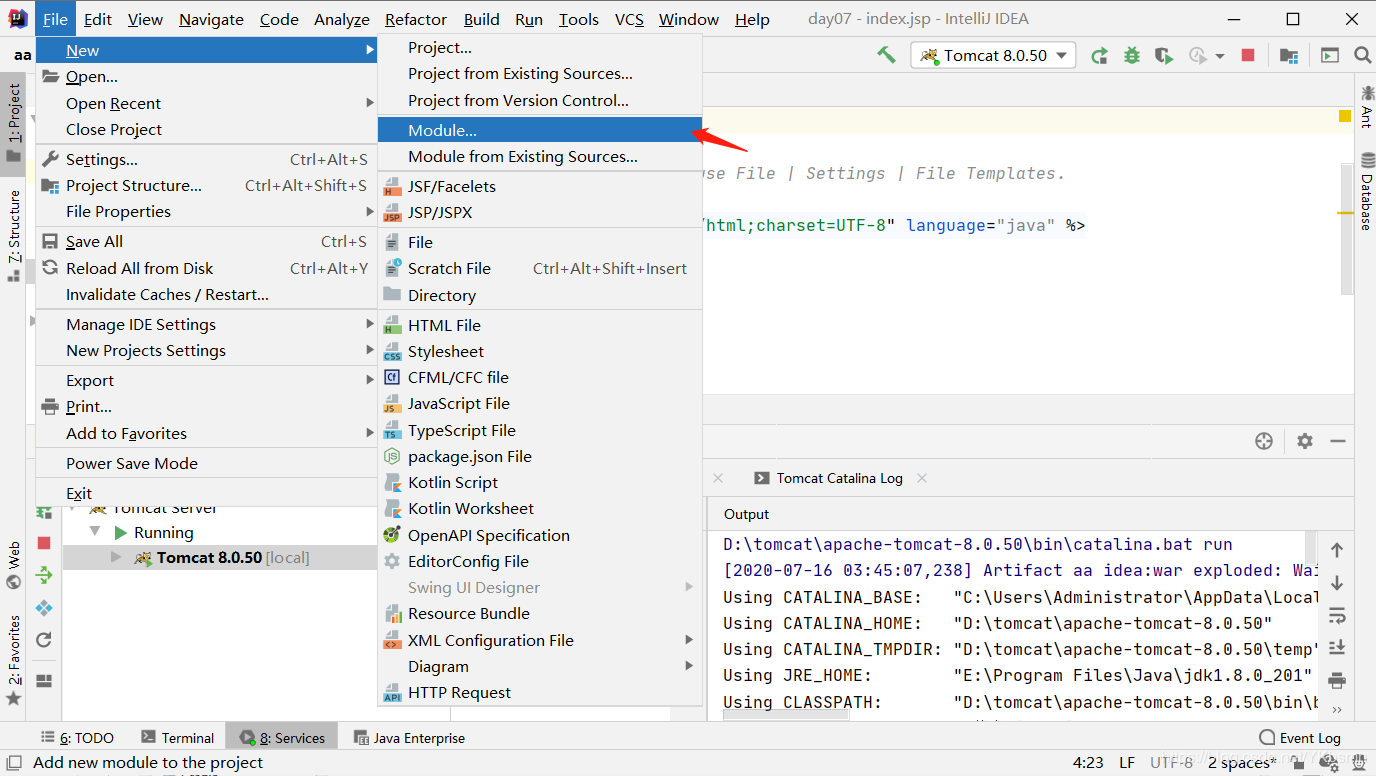Image resolution: width=1376 pixels, height=776 pixels.
Task: Stop service red square in Services panel
Action: click(x=44, y=543)
